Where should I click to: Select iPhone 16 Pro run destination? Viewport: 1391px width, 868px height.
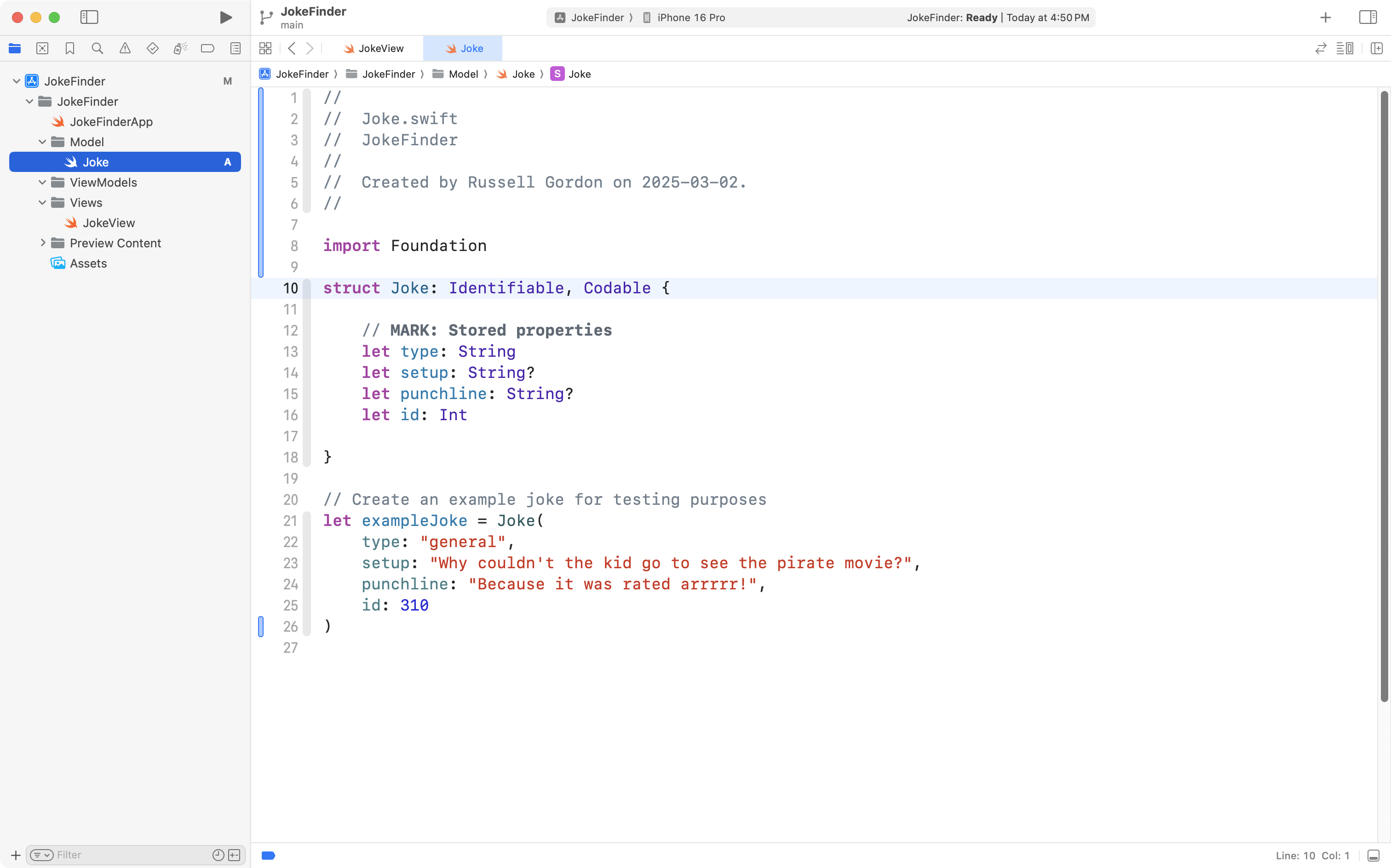(690, 17)
